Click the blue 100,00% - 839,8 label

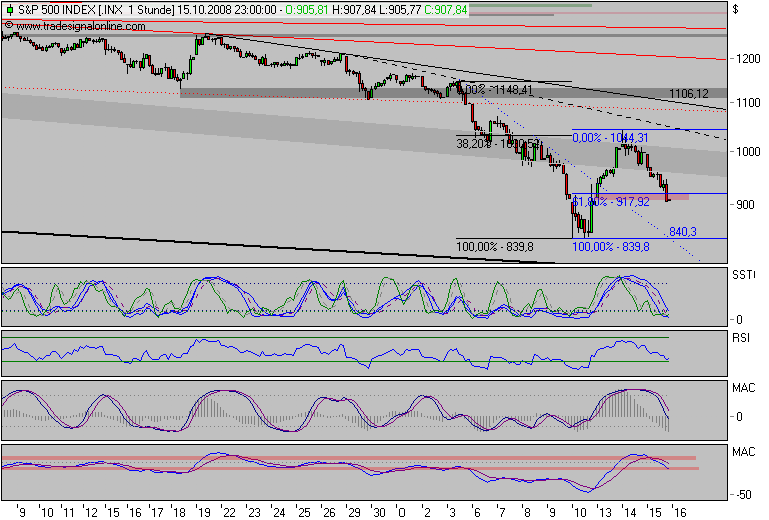pos(611,247)
